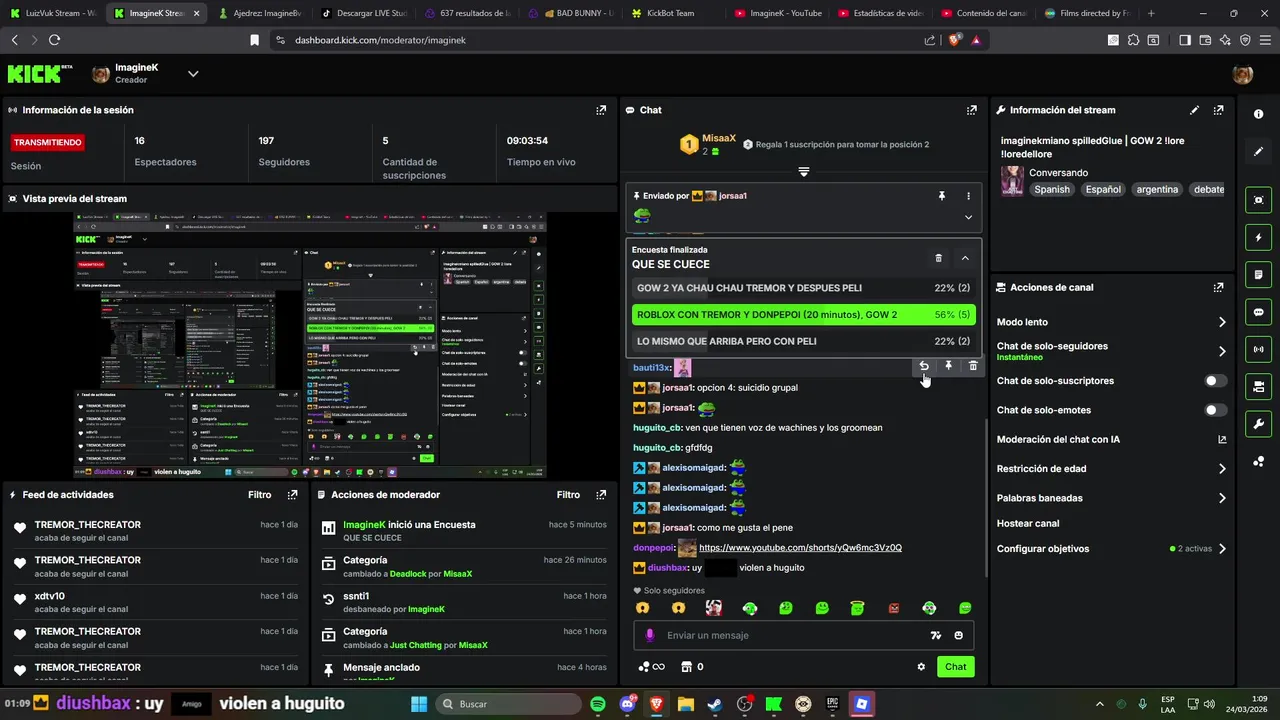
Task: Click Hostear canal option
Action: 1028,523
